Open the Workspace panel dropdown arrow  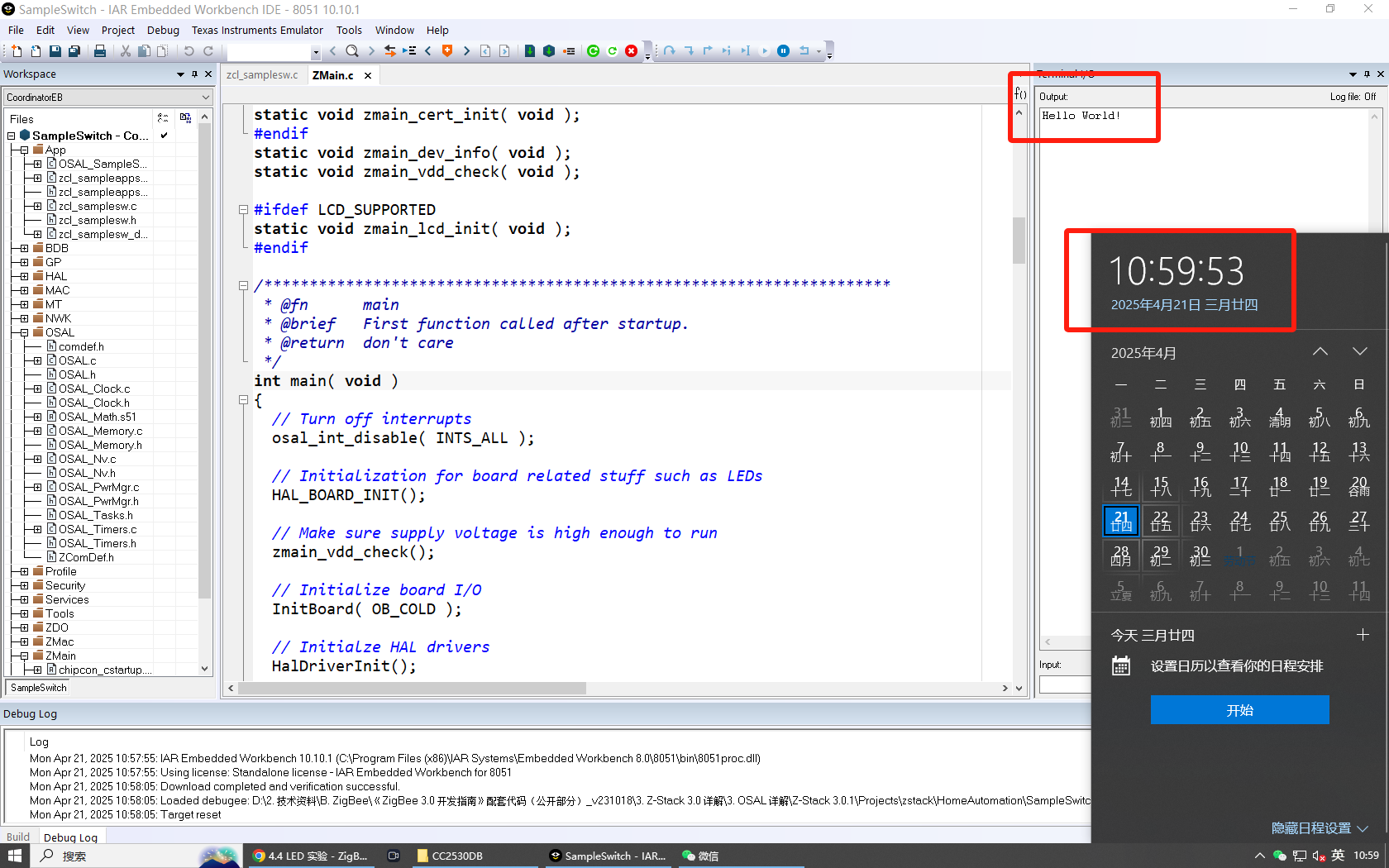click(x=180, y=74)
